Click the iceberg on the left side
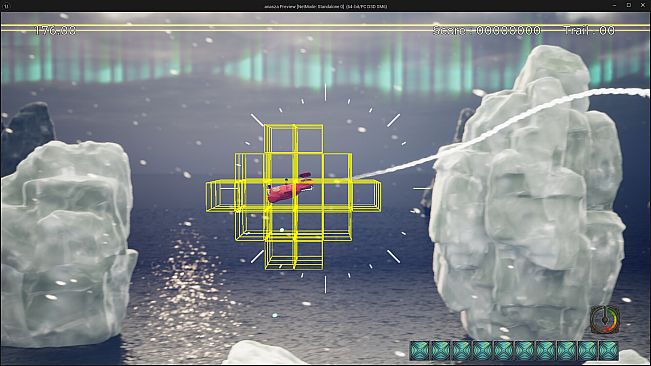Screen dimensions: 651x366 click(66, 245)
